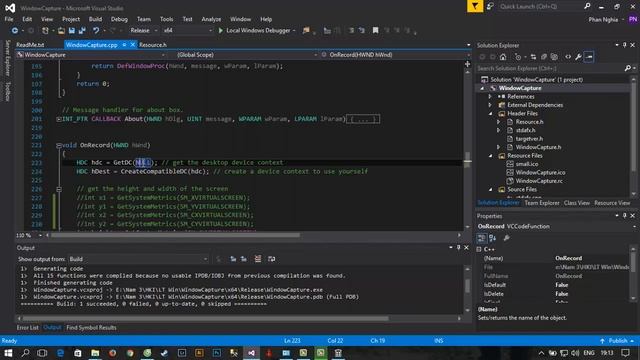The width and height of the screenshot is (640, 360).
Task: Collapse the Header Files folder
Action: tap(490, 114)
